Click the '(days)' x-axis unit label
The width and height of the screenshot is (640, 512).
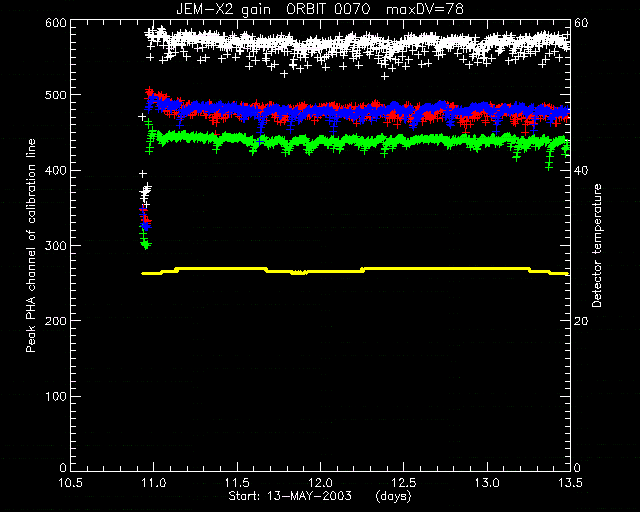click(x=393, y=496)
